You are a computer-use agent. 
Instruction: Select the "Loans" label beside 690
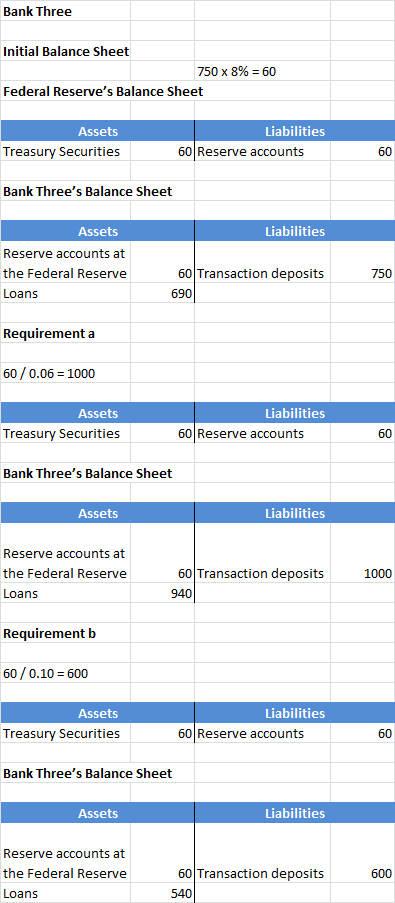65,293
